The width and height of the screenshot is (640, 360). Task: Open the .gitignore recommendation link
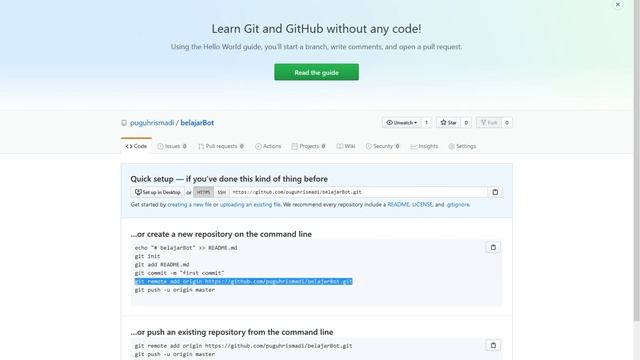point(458,204)
